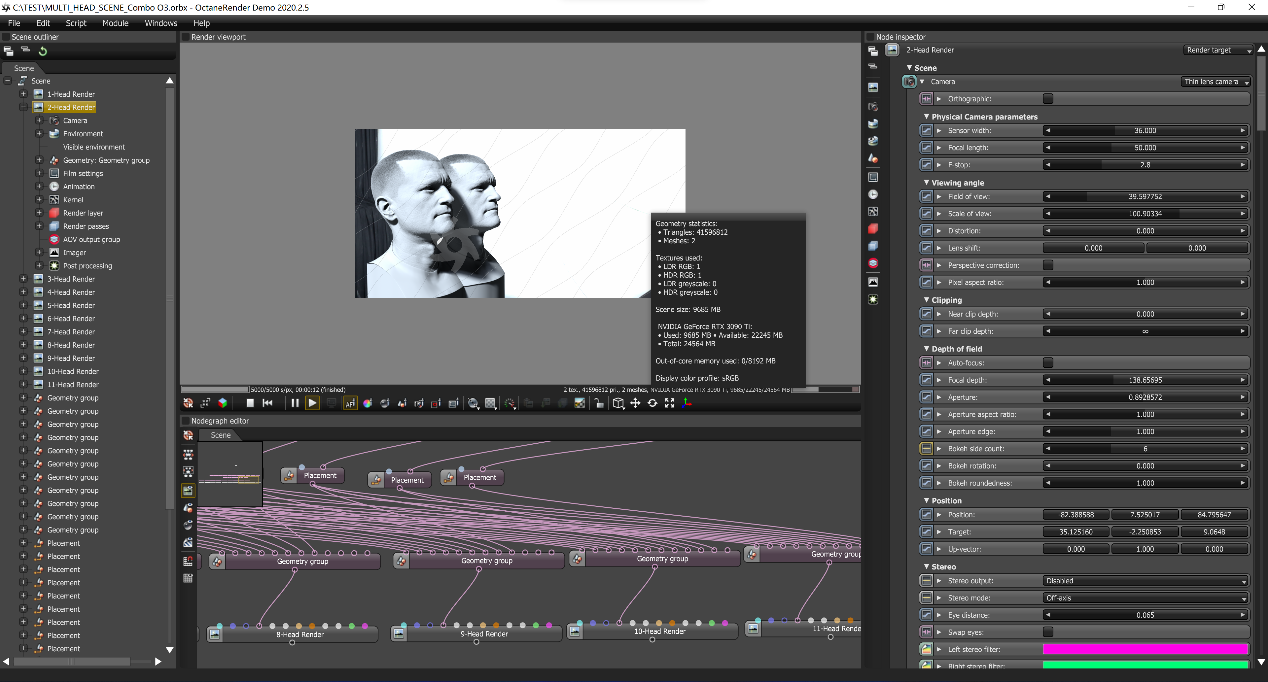
Task: Open the Module menu
Action: (115, 22)
